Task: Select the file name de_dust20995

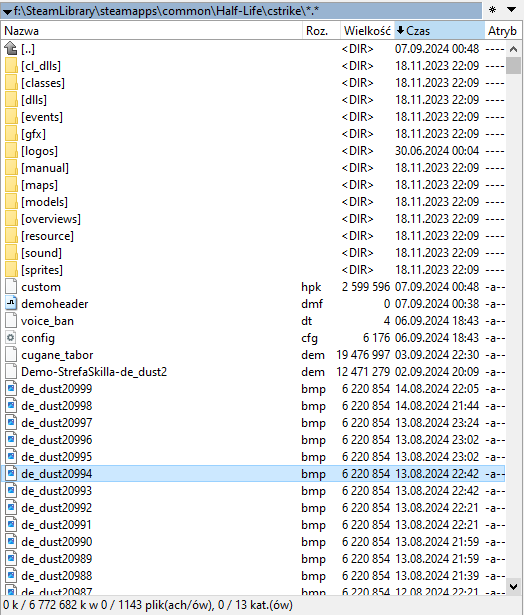Action: point(56,457)
